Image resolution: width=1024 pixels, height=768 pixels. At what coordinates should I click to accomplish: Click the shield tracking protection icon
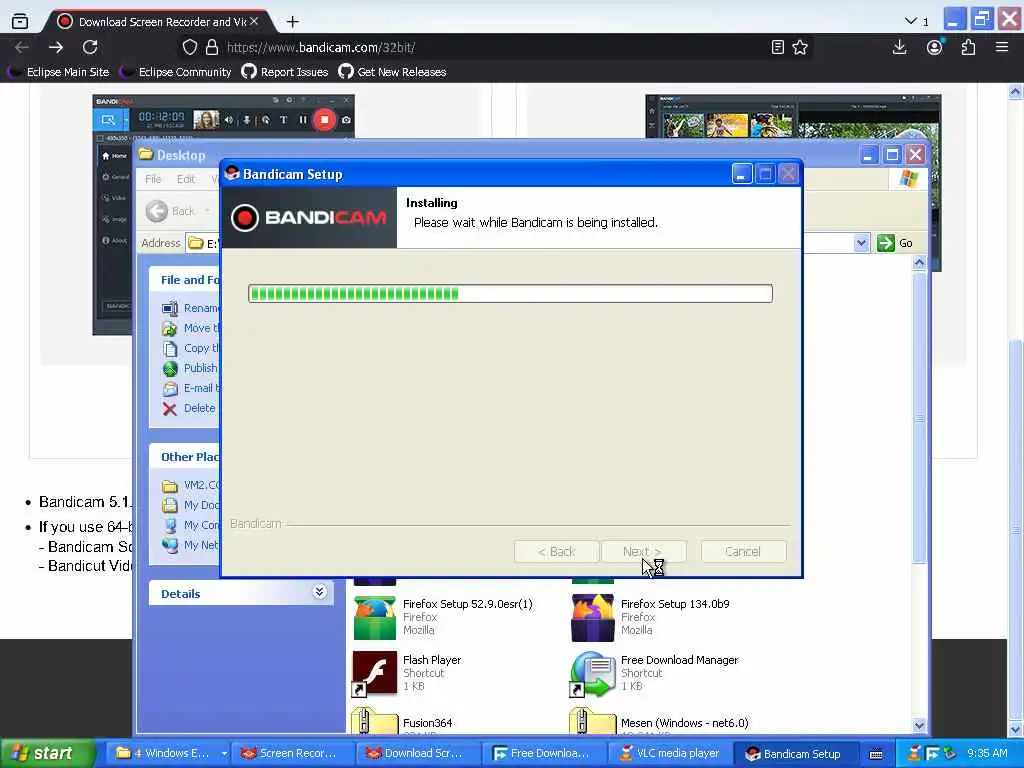(189, 47)
